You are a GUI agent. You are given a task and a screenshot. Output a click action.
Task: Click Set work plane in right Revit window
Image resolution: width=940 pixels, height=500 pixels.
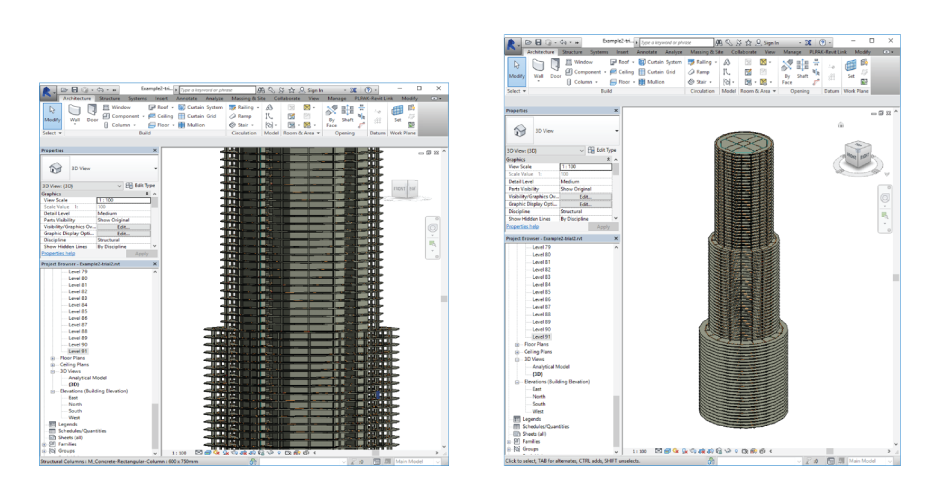(851, 70)
